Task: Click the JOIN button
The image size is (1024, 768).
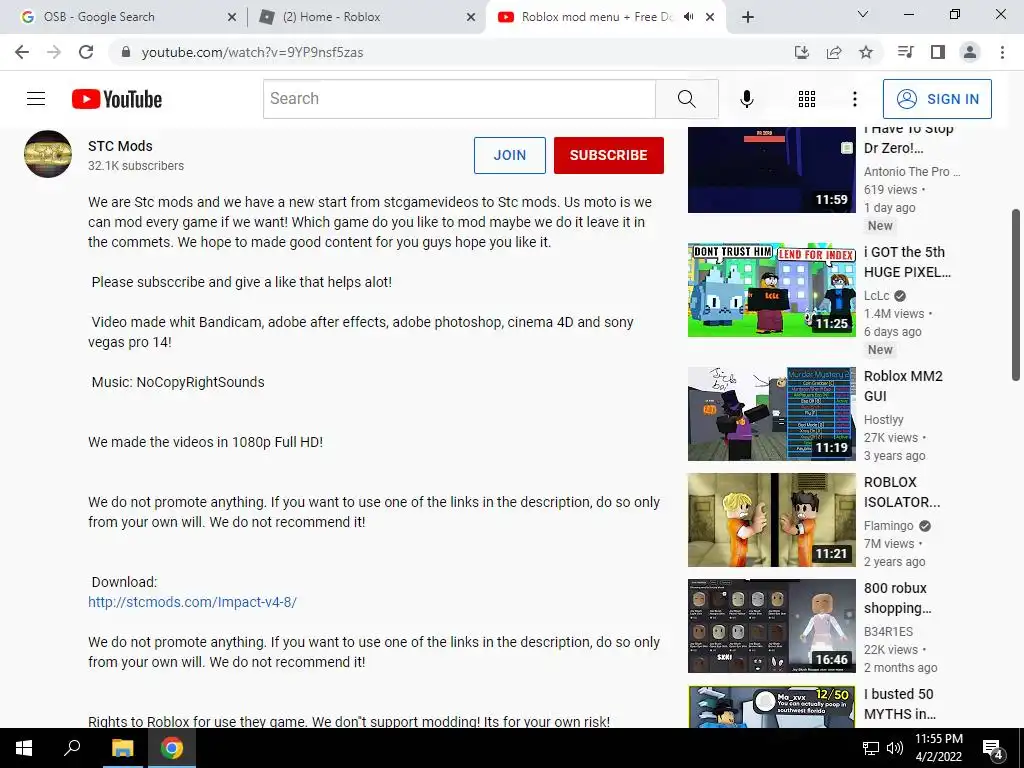Action: point(509,155)
